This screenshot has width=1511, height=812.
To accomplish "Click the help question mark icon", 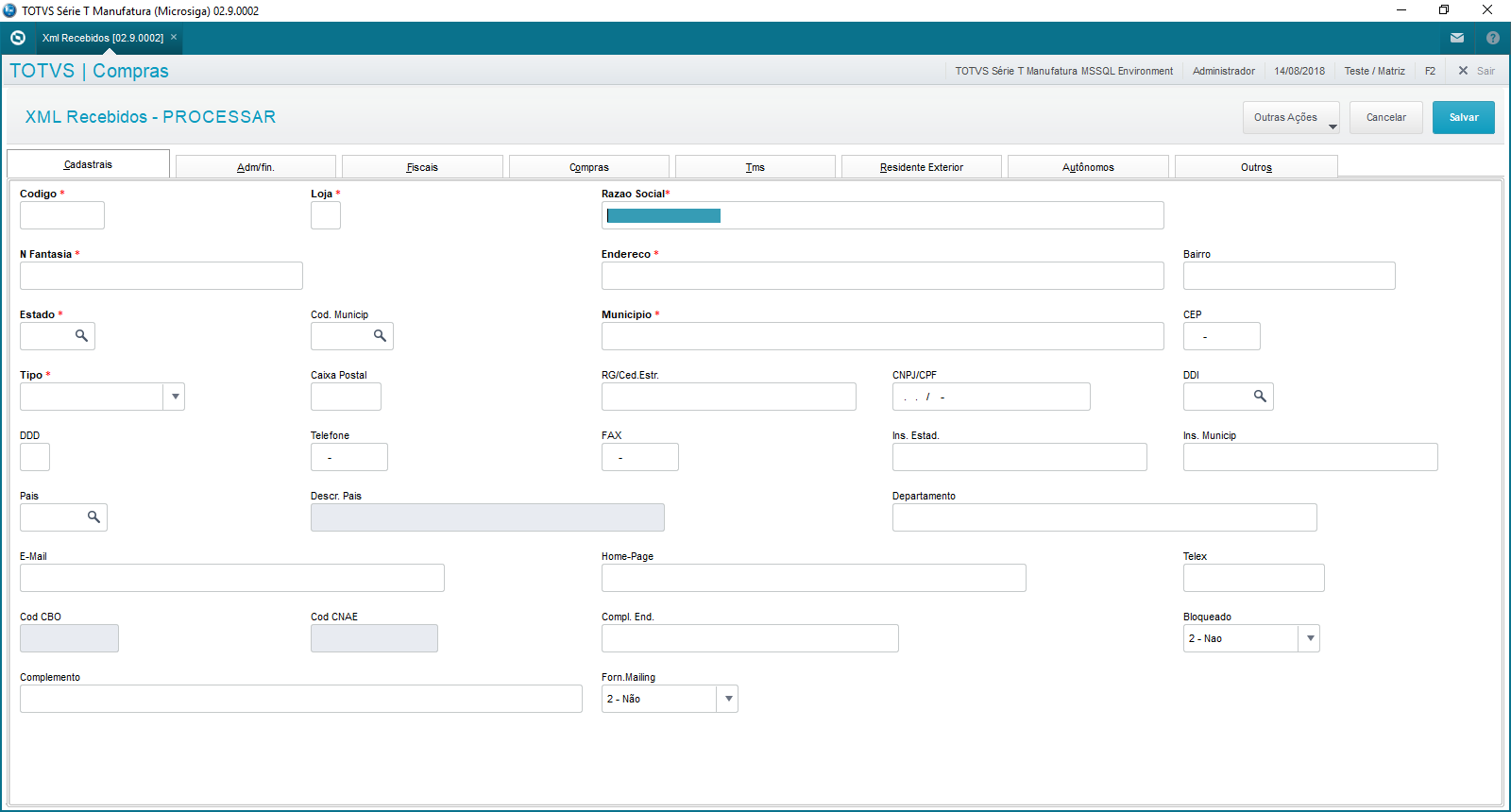I will tap(1493, 38).
